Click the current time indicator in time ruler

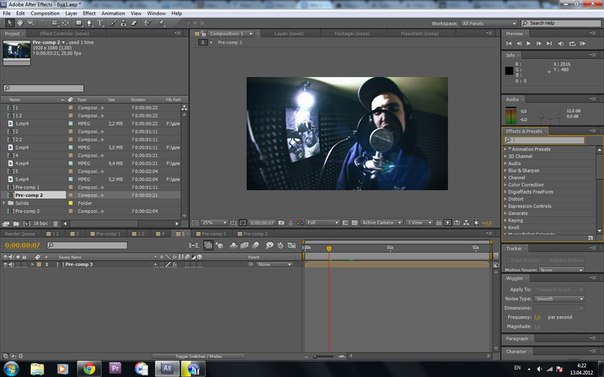tap(329, 249)
